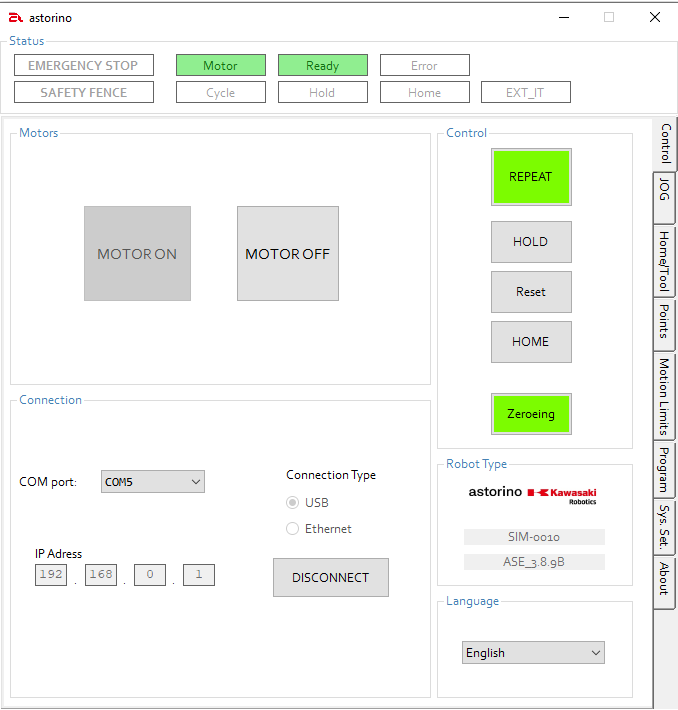Screen dimensions: 678x710
Task: Click the SIM-0010 robot type field
Action: (x=534, y=537)
